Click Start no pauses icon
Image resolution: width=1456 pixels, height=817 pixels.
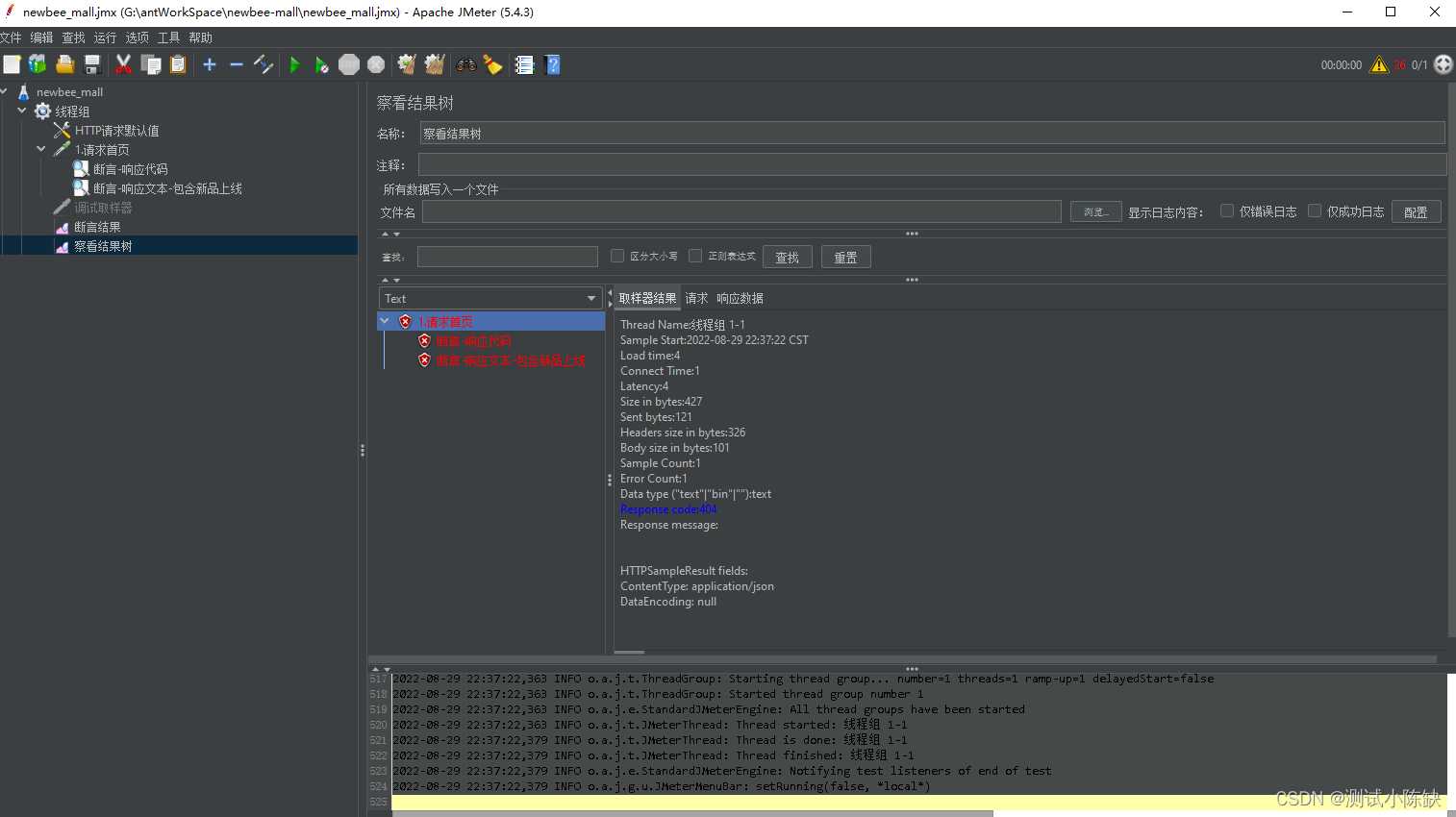click(x=322, y=64)
